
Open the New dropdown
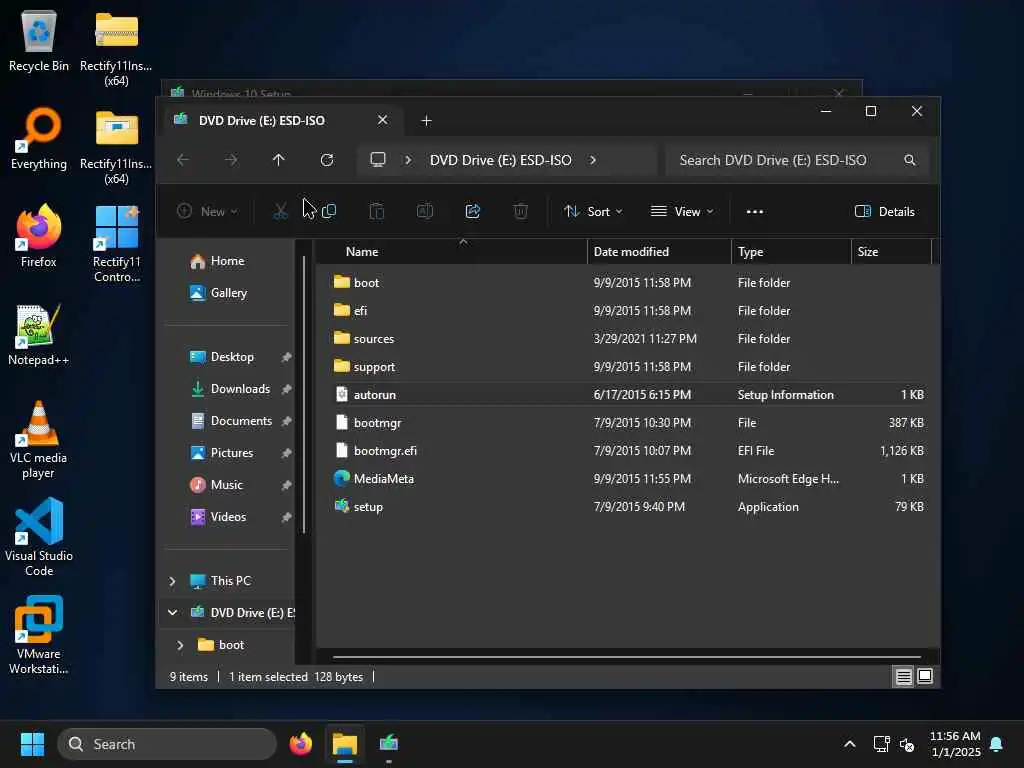tap(207, 212)
